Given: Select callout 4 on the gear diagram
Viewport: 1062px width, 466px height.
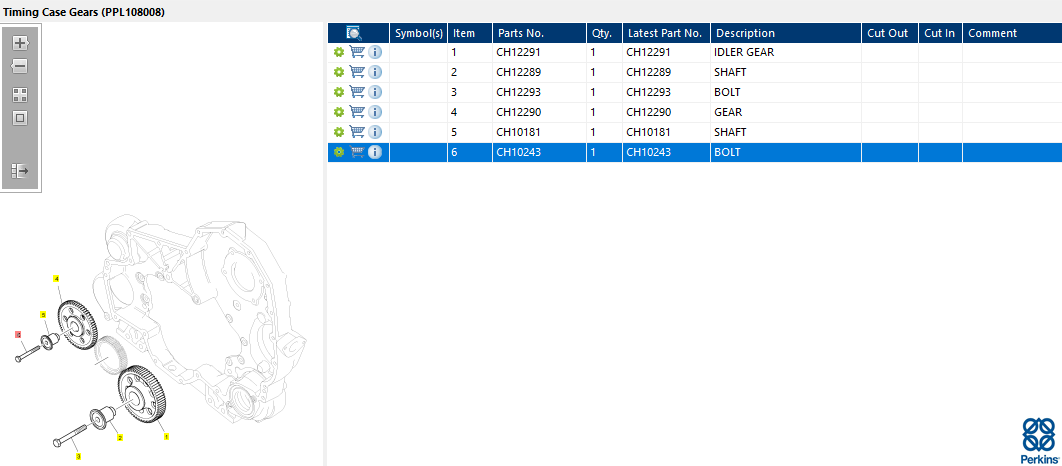Looking at the screenshot, I should pyautogui.click(x=57, y=278).
